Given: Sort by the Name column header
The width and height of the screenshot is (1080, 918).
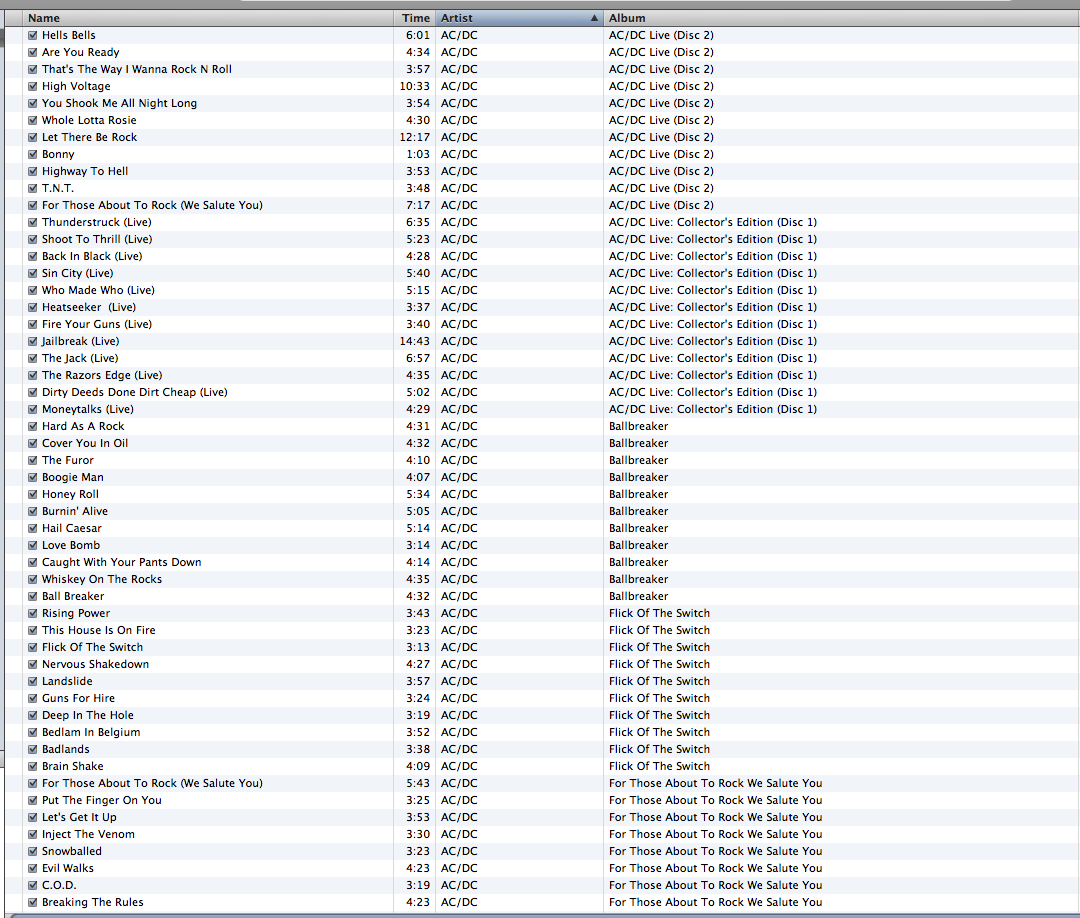Looking at the screenshot, I should pos(208,18).
